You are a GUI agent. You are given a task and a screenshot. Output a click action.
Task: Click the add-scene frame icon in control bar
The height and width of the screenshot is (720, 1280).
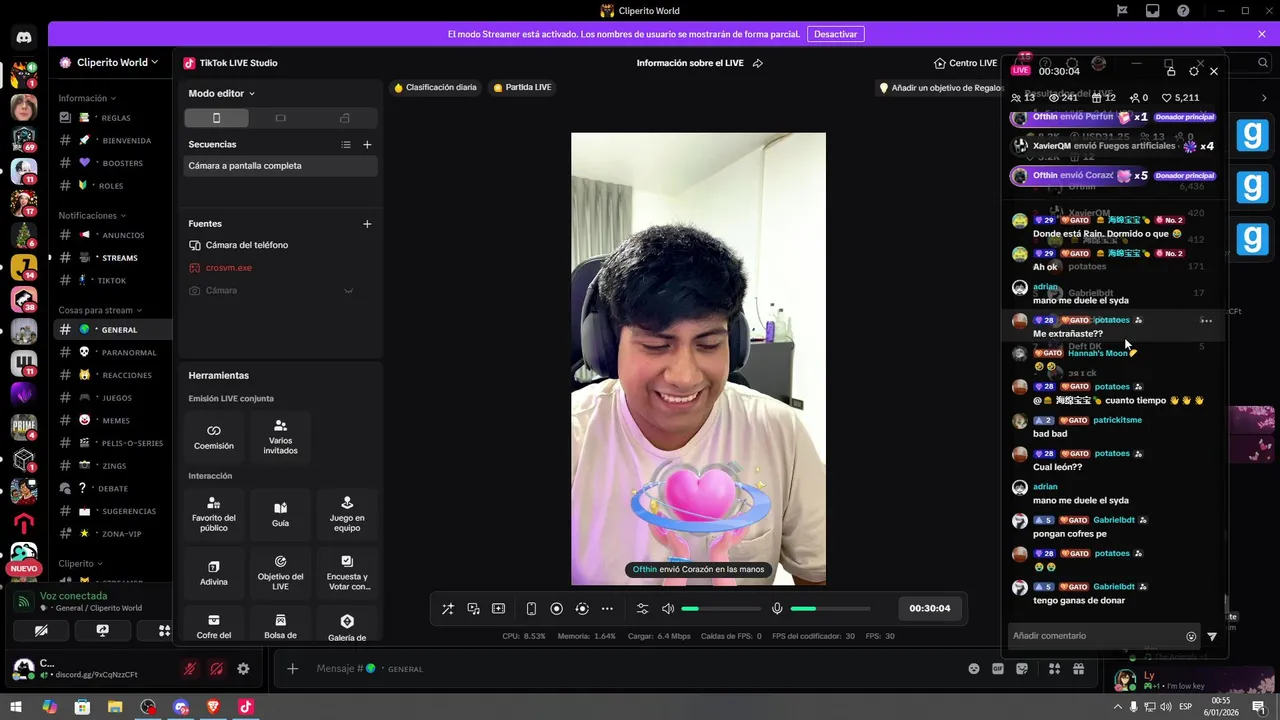pyautogui.click(x=498, y=608)
